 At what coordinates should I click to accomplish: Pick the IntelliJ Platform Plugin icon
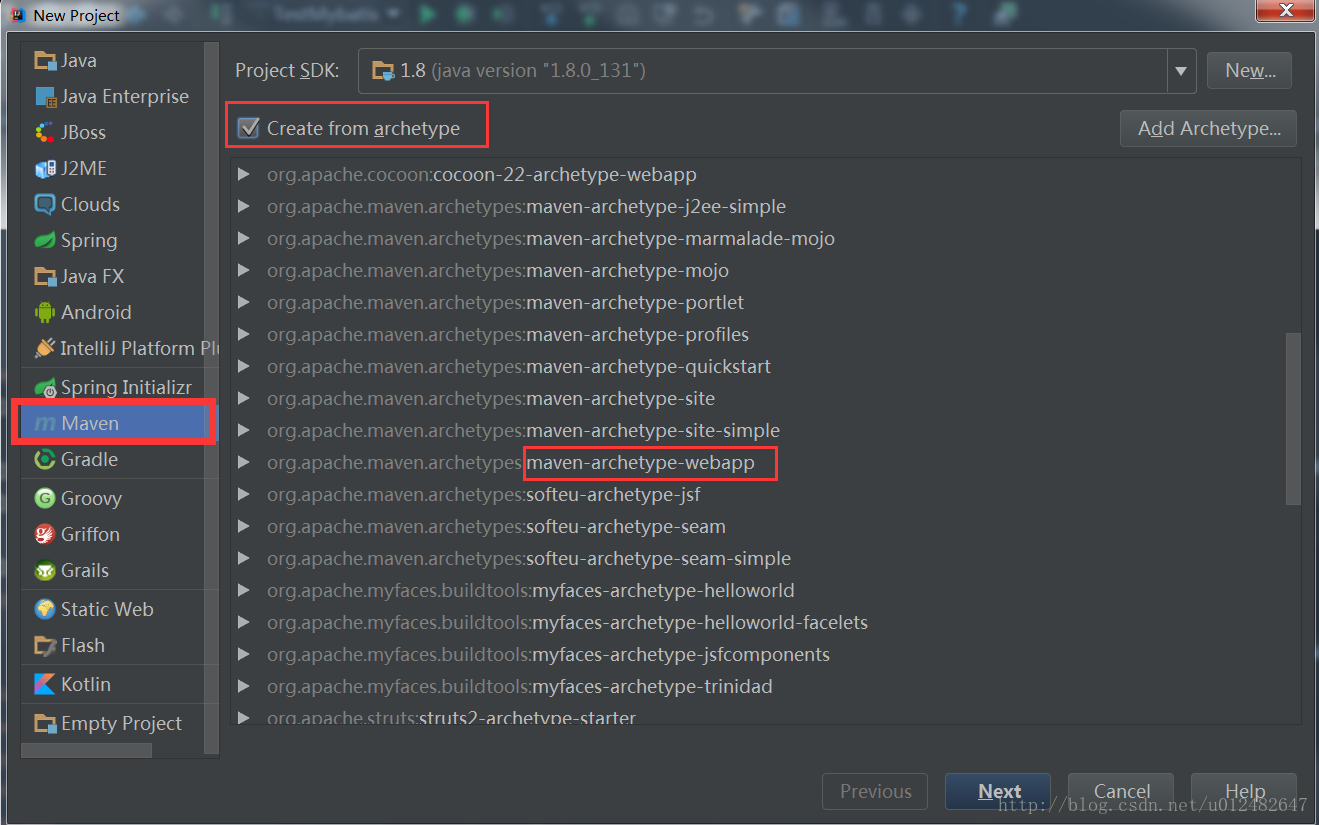45,348
